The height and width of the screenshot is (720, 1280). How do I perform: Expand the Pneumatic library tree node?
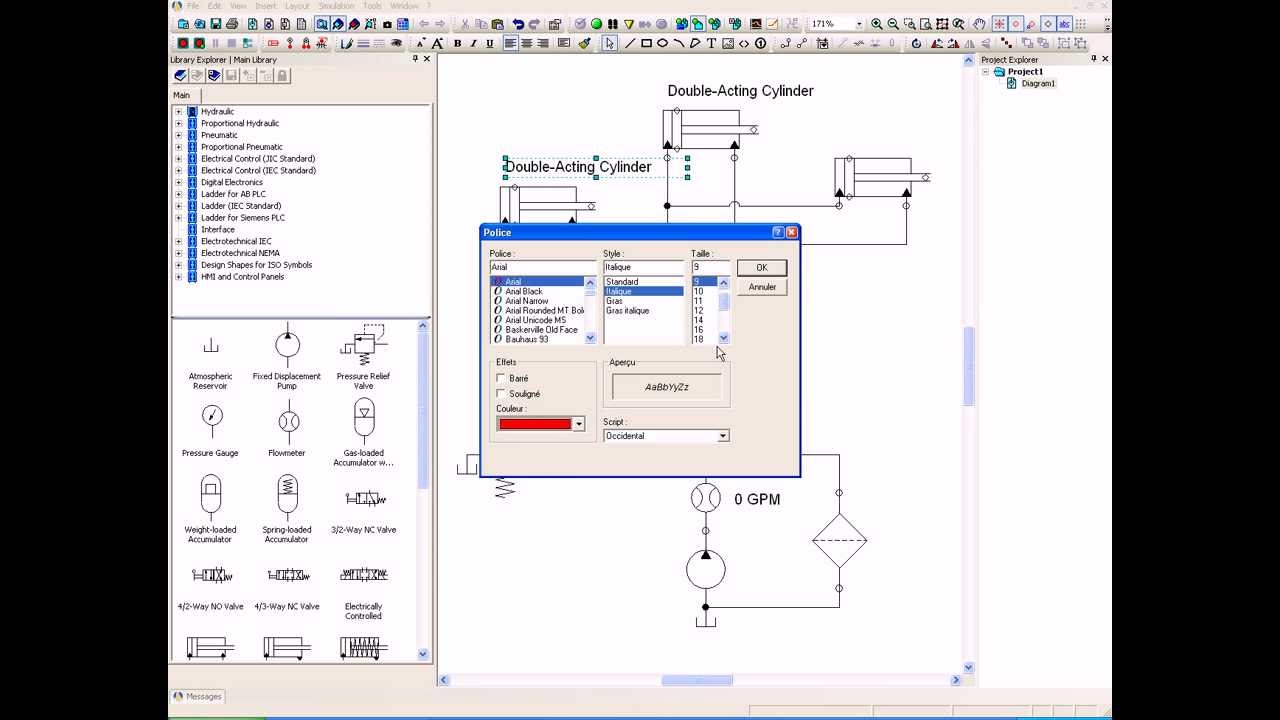click(179, 135)
